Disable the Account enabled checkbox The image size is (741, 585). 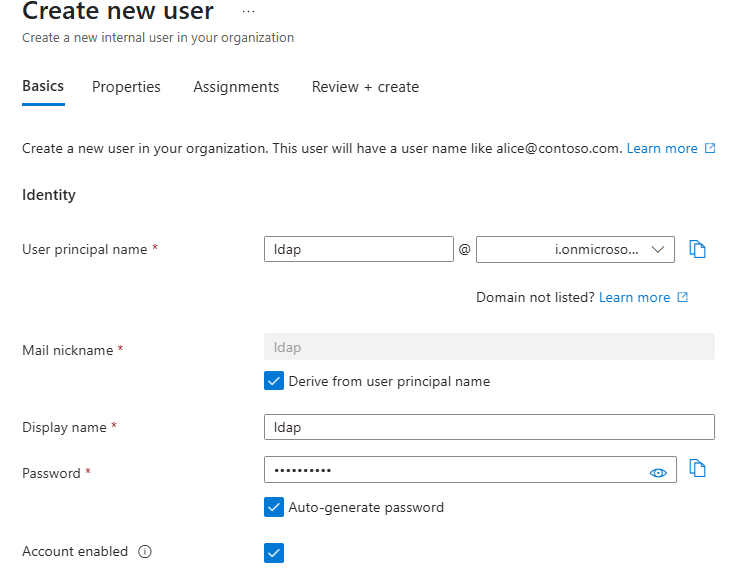click(x=274, y=552)
